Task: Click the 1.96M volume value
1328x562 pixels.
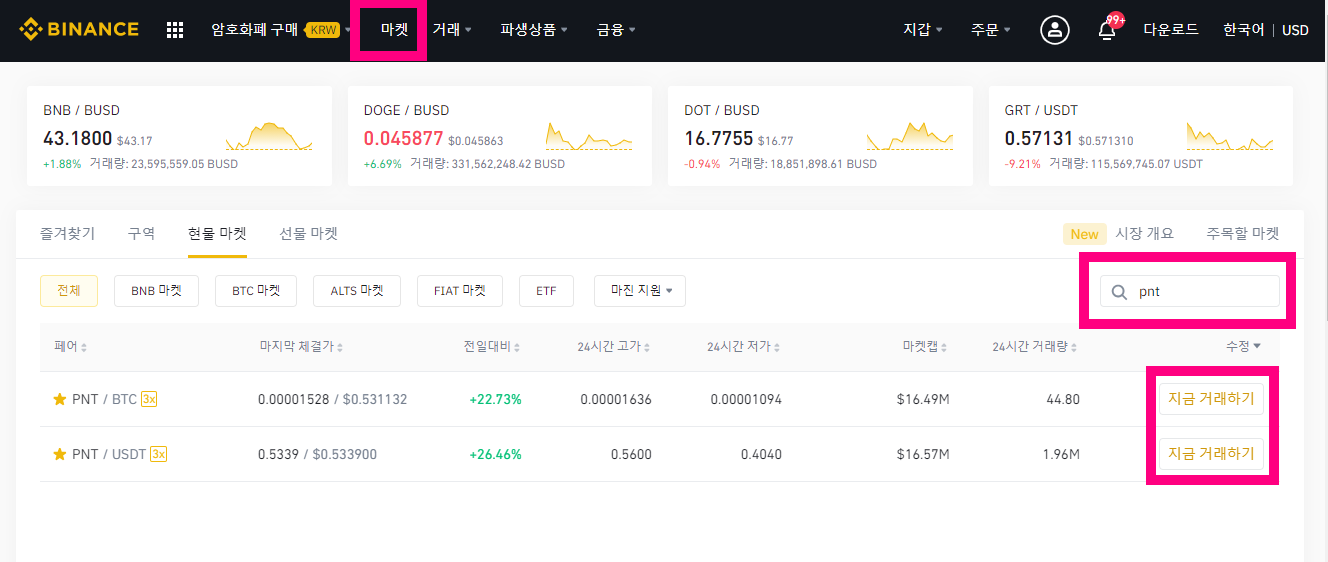Action: click(x=1060, y=454)
